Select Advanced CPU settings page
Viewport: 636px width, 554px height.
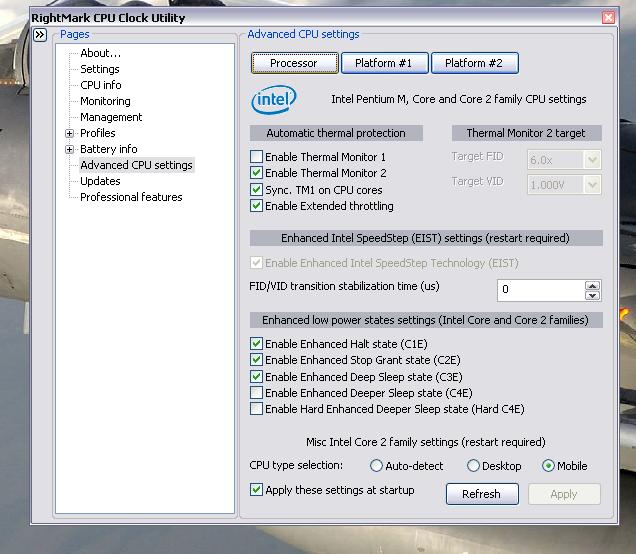(x=136, y=165)
